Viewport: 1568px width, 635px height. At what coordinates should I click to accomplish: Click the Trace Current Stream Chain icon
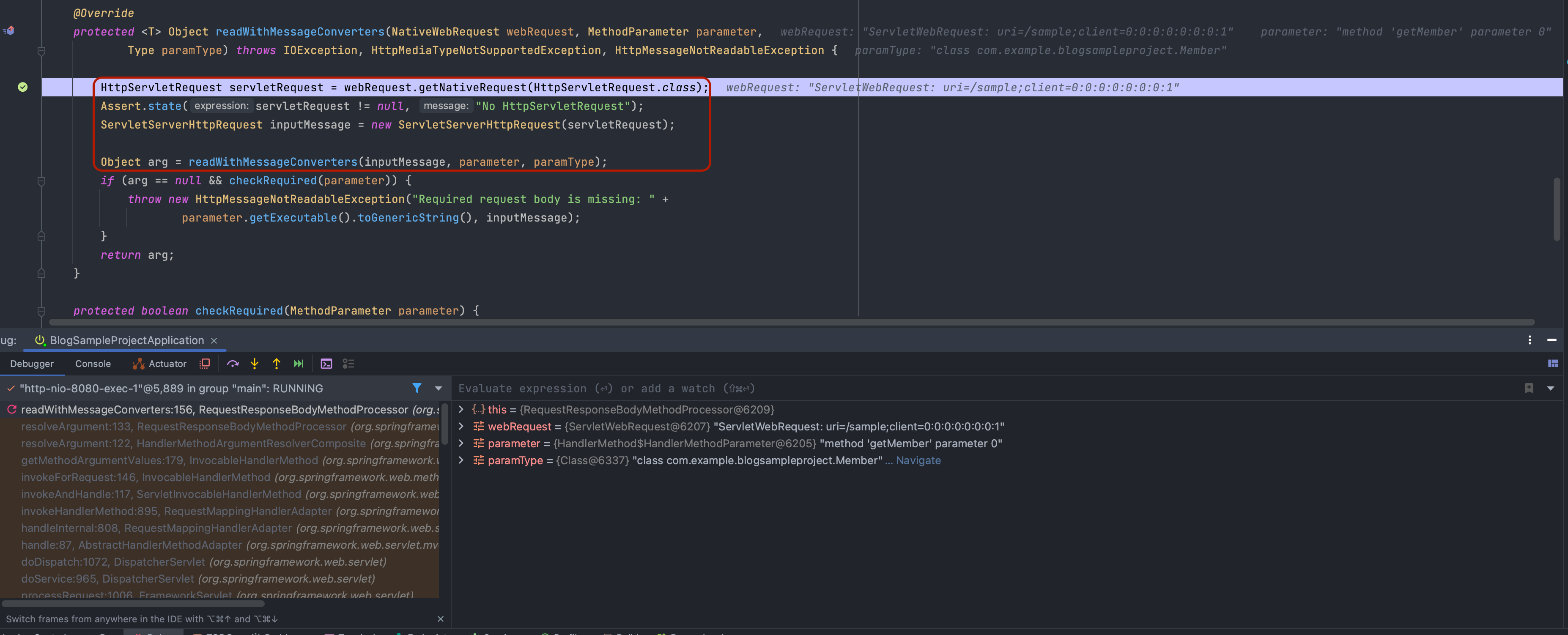348,364
